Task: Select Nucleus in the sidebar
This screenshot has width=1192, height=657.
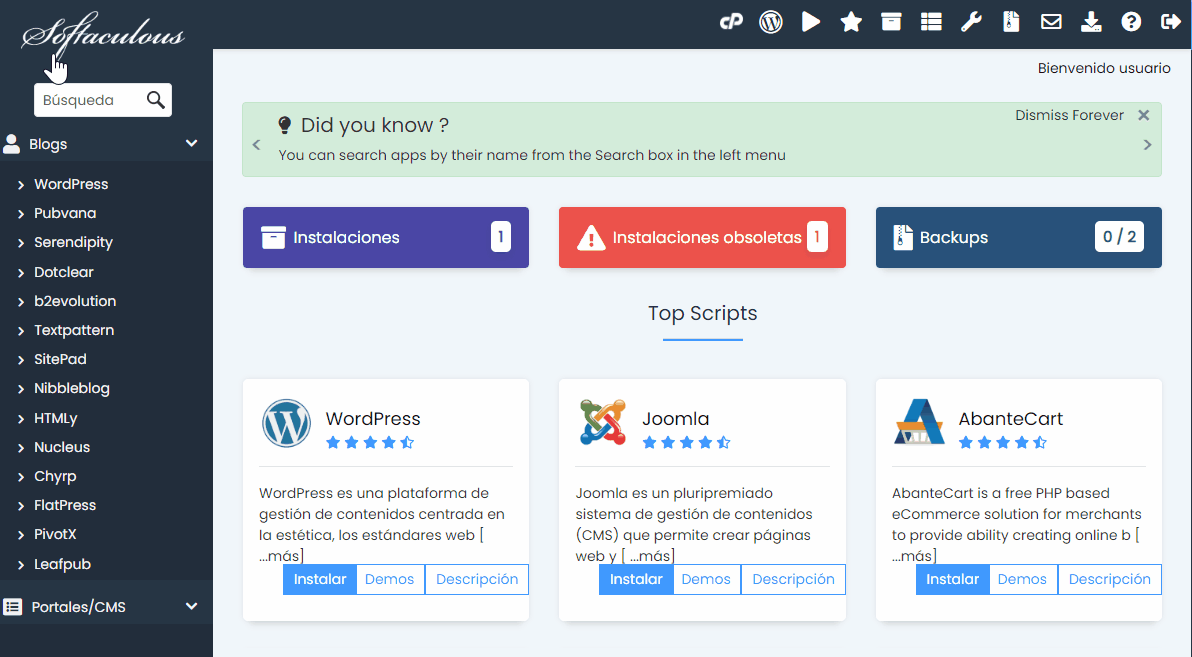Action: pyautogui.click(x=62, y=447)
